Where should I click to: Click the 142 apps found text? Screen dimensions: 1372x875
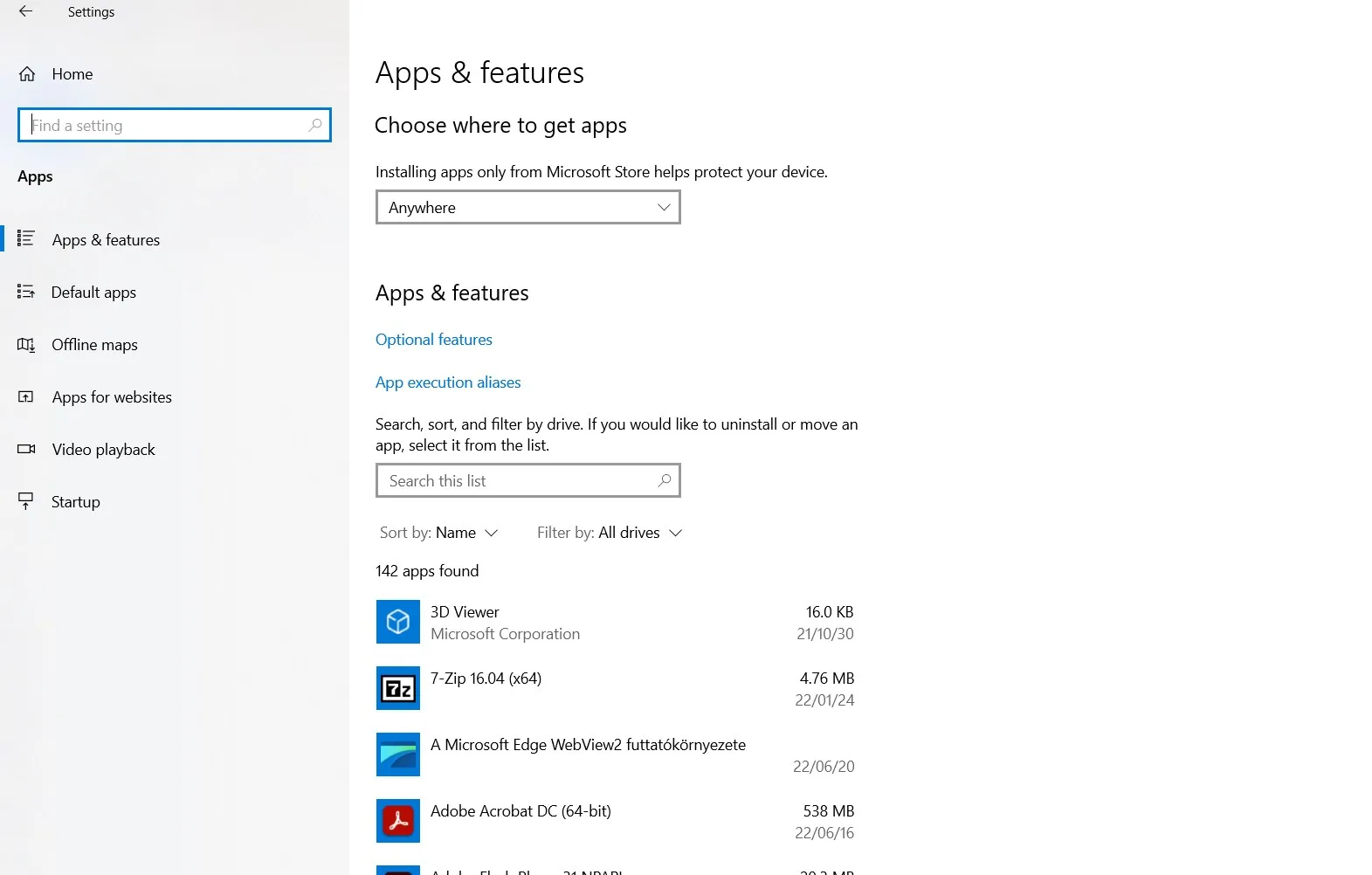(x=427, y=571)
